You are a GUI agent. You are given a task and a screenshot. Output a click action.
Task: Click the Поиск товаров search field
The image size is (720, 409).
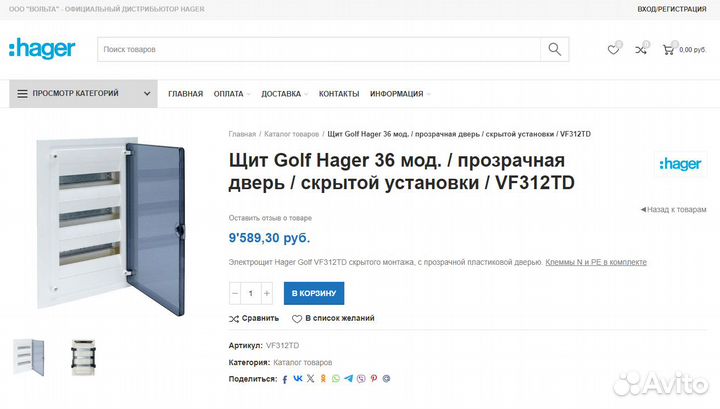coord(319,49)
